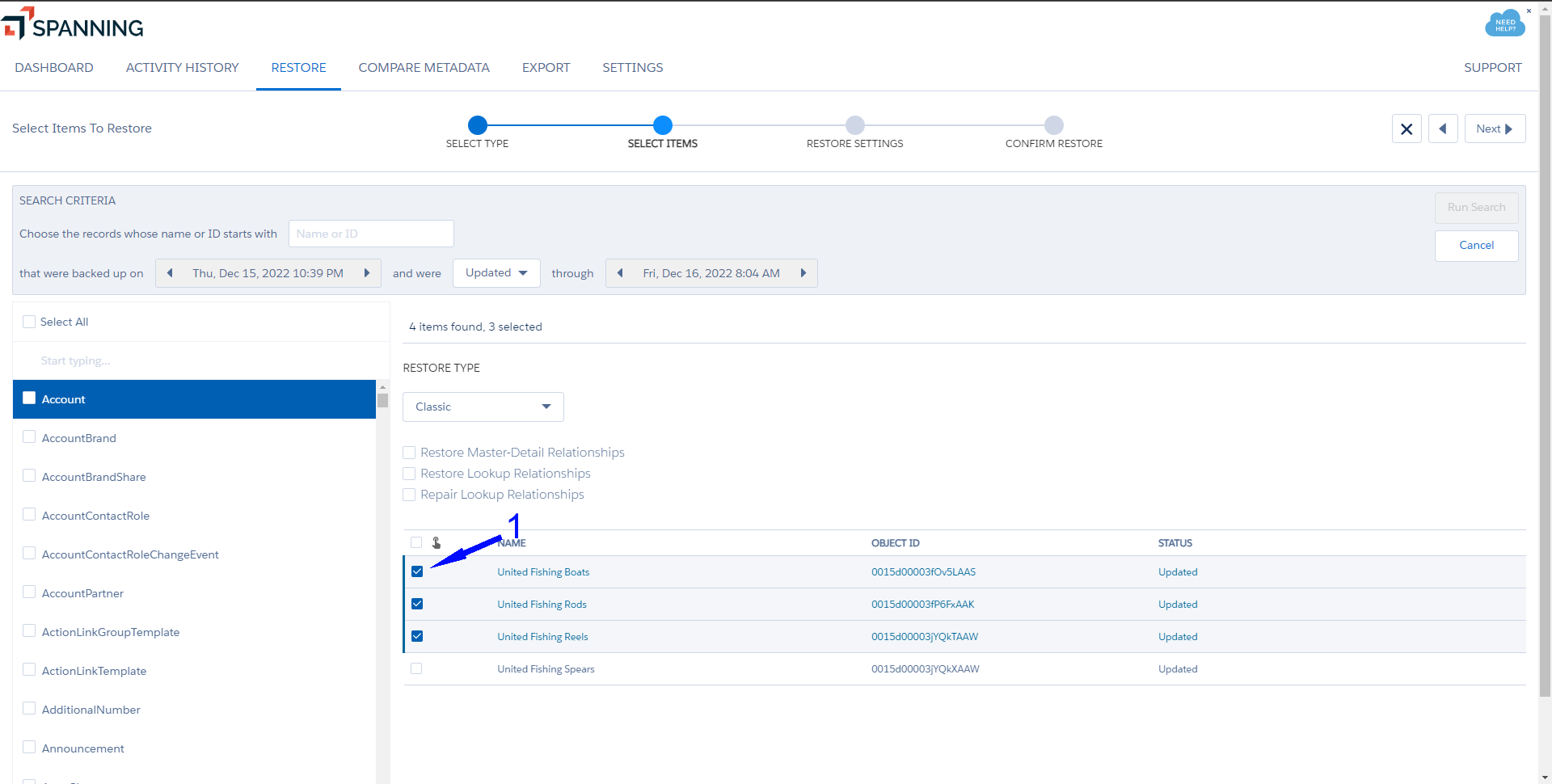Check the ActionLinkGroupTemplate checkbox
1552x784 pixels.
29,631
